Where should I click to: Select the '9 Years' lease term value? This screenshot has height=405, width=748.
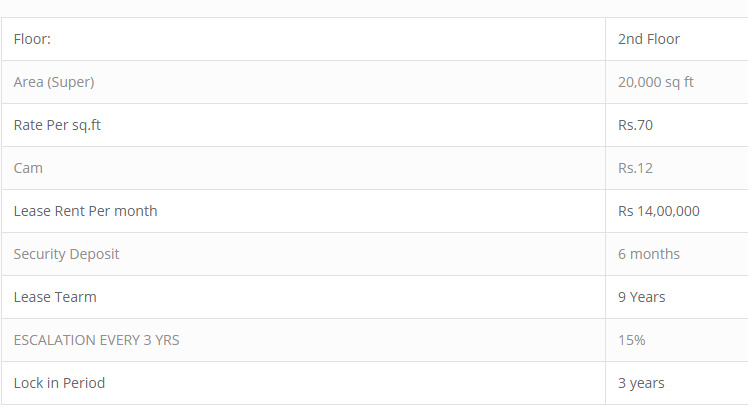click(642, 297)
